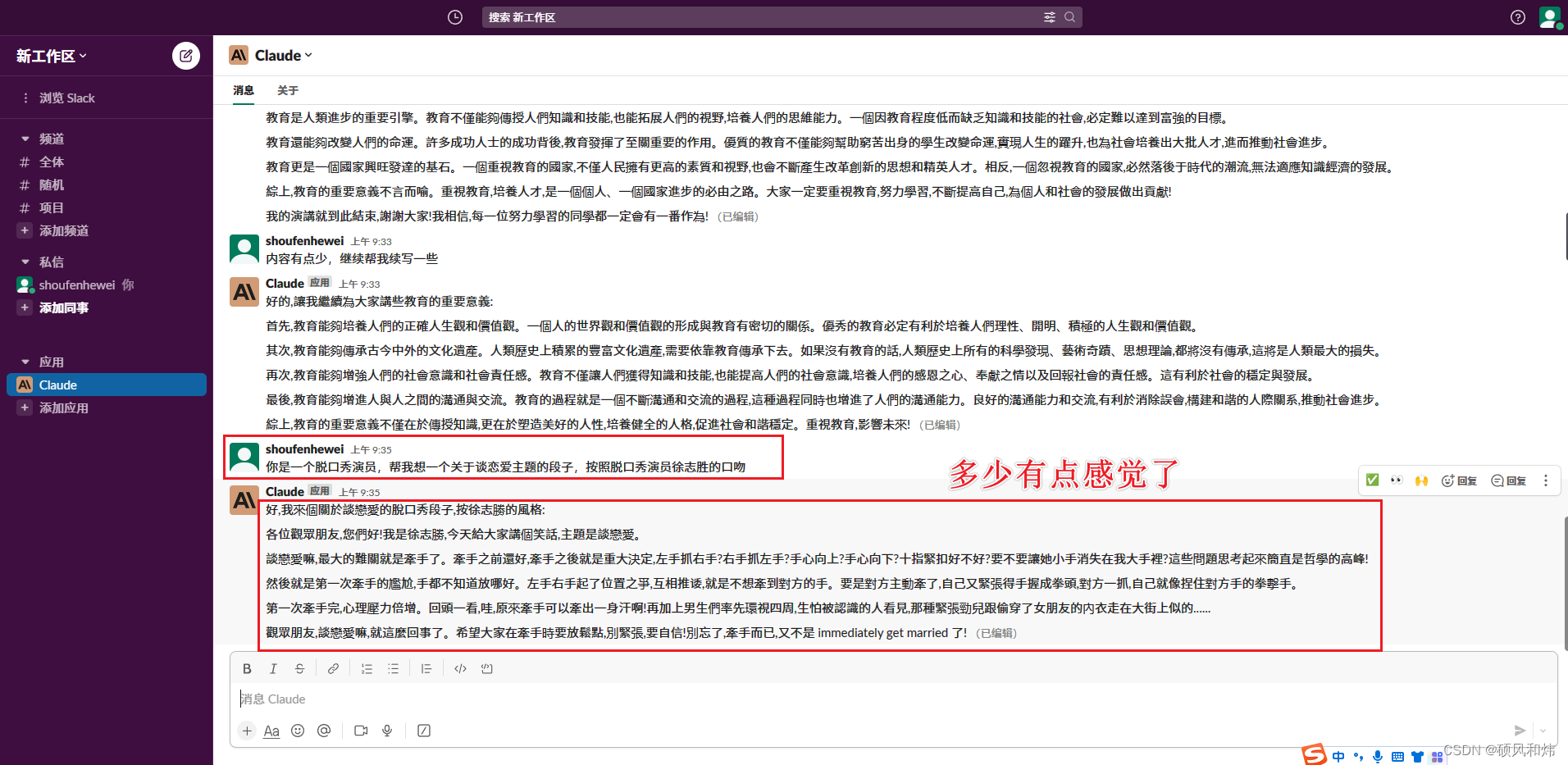1568x765 pixels.
Task: Toggle italic formatting
Action: click(x=273, y=669)
